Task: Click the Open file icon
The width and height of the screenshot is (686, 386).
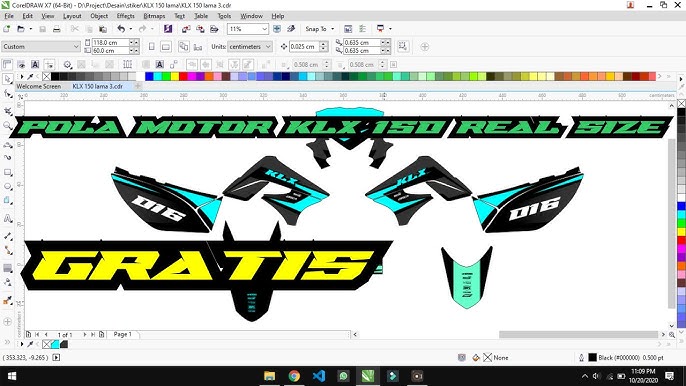Action: pos(21,29)
